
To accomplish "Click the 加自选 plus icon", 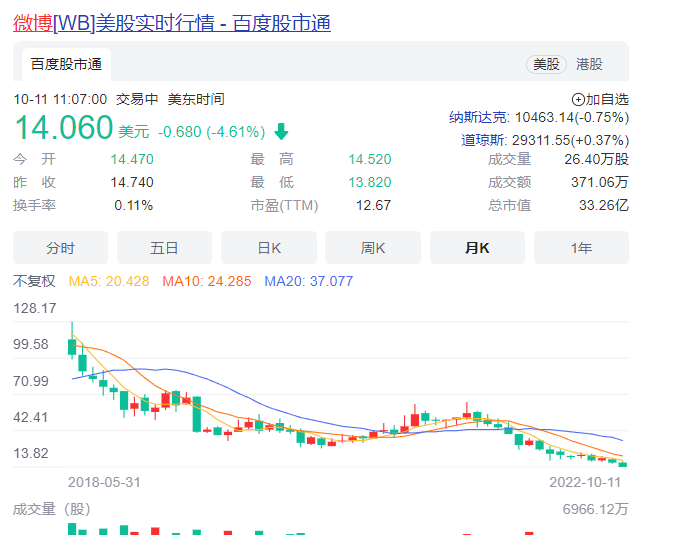I will click(578, 100).
